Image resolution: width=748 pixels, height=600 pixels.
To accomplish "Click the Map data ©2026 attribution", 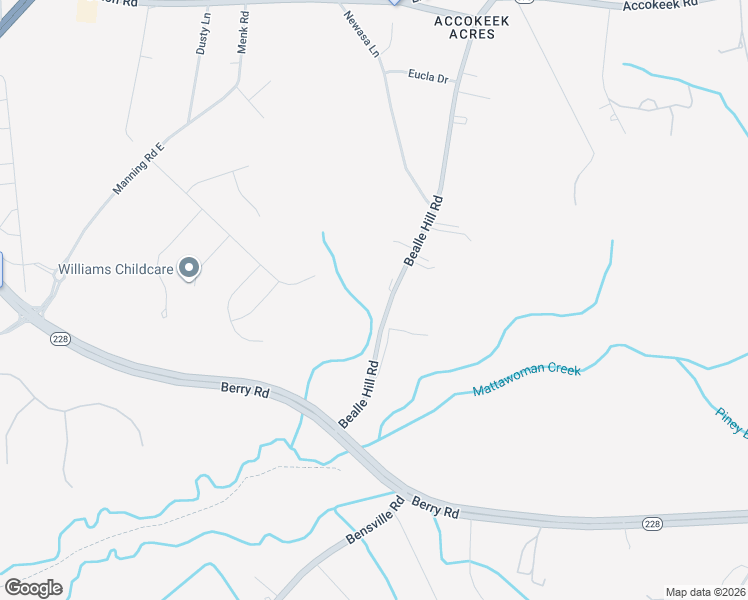I will [706, 592].
